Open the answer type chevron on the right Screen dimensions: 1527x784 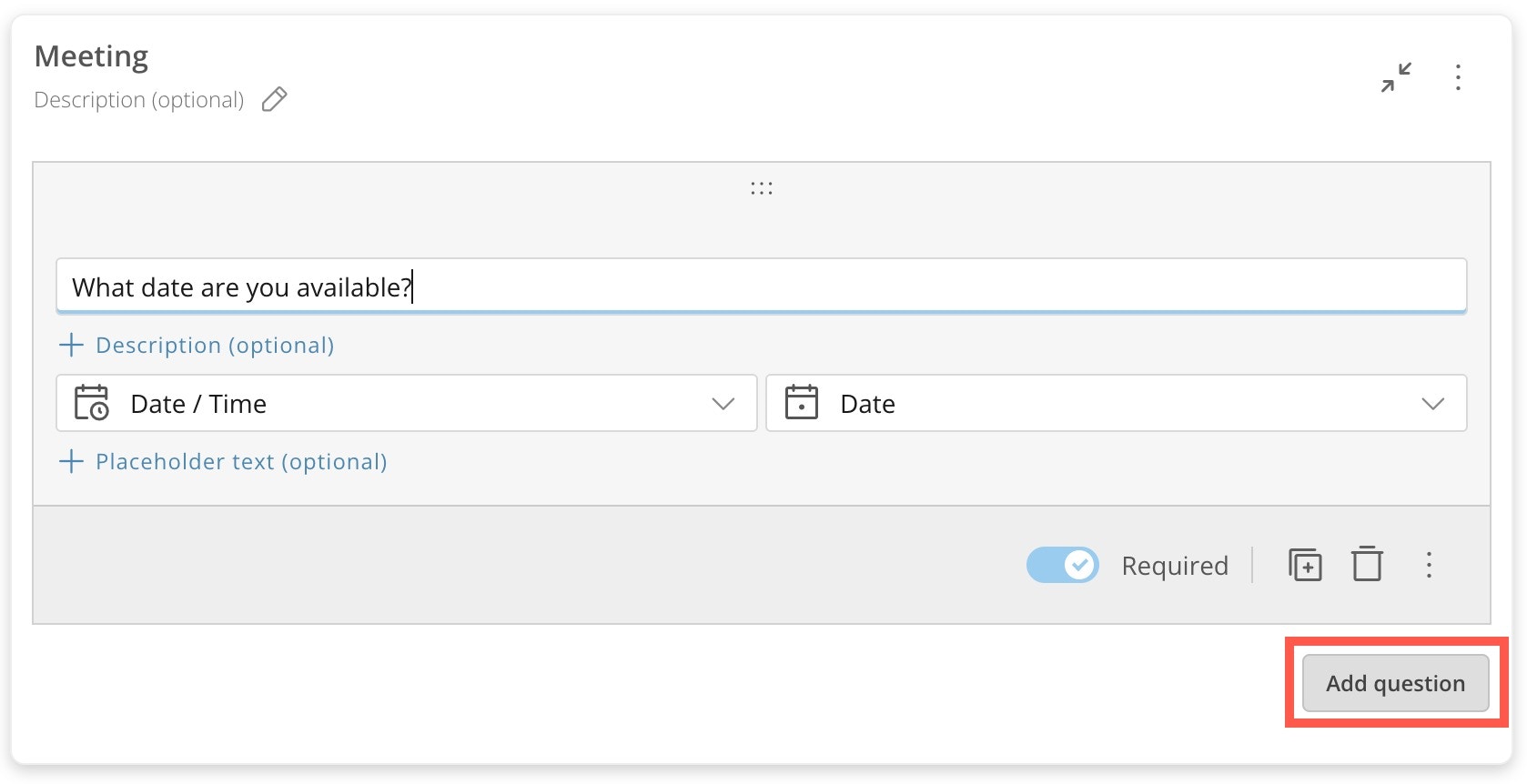(x=1433, y=403)
